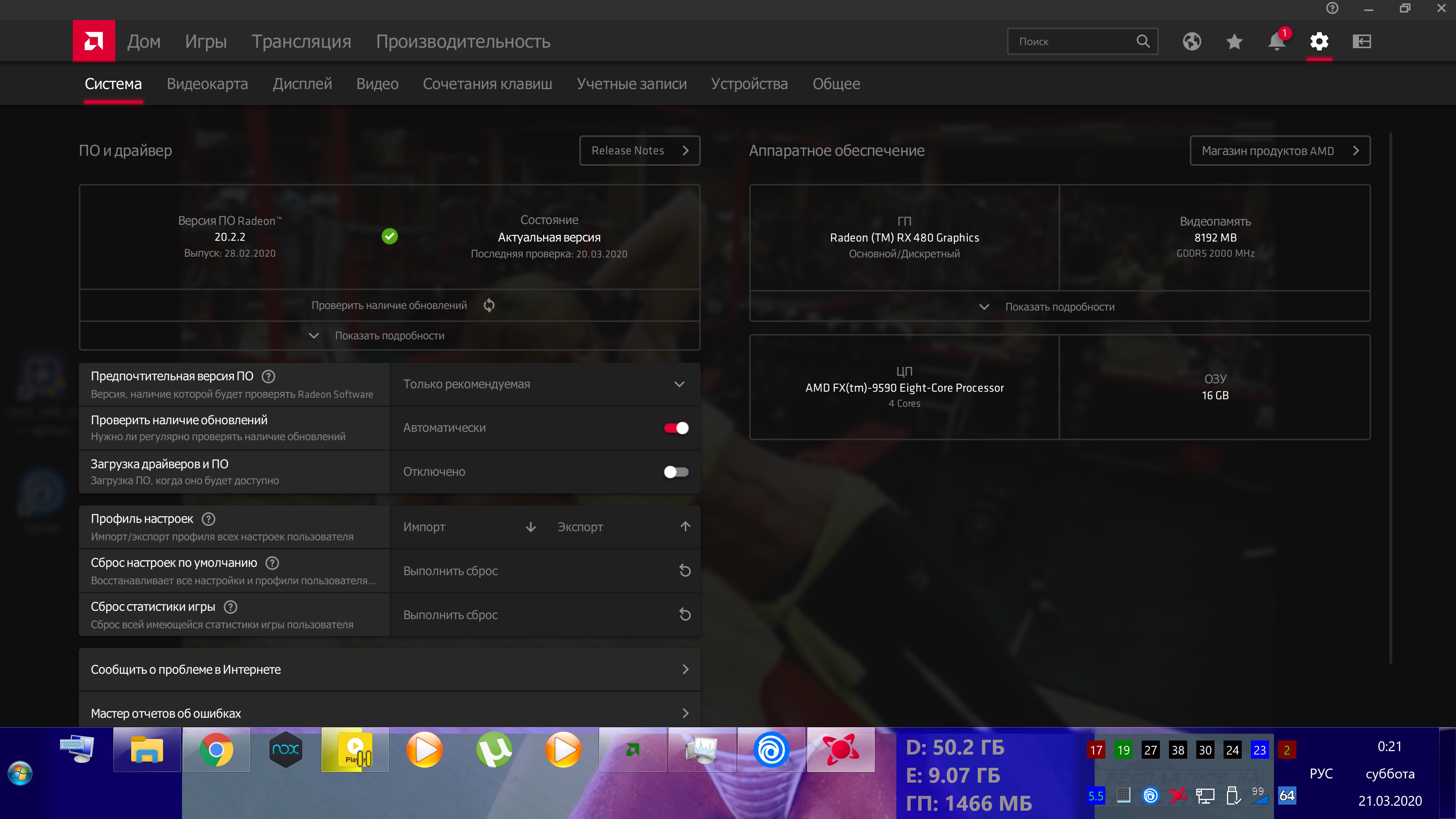Switch to the Видеокарта tab
The image size is (1456, 819).
click(x=207, y=84)
